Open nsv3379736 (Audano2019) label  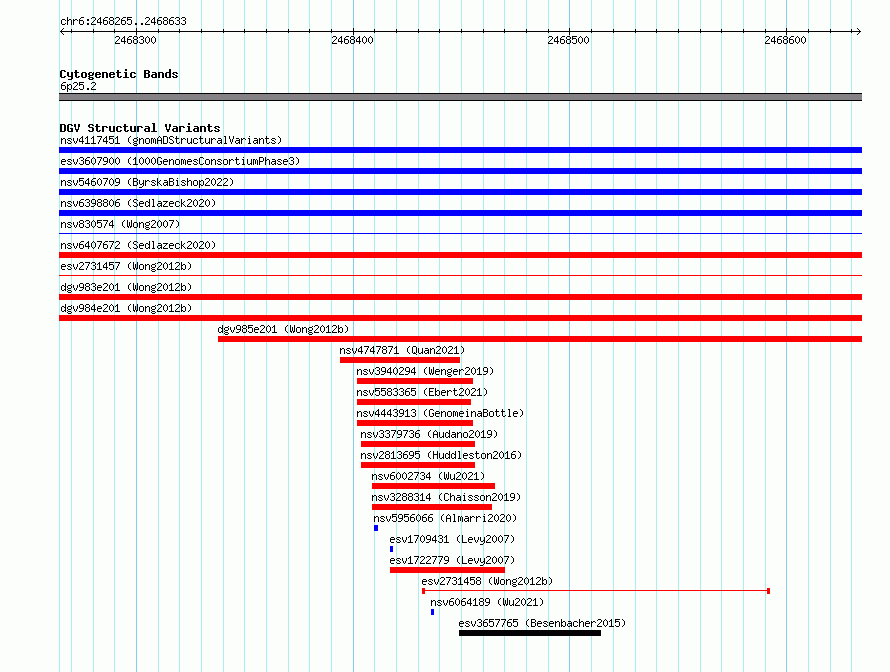coord(429,434)
